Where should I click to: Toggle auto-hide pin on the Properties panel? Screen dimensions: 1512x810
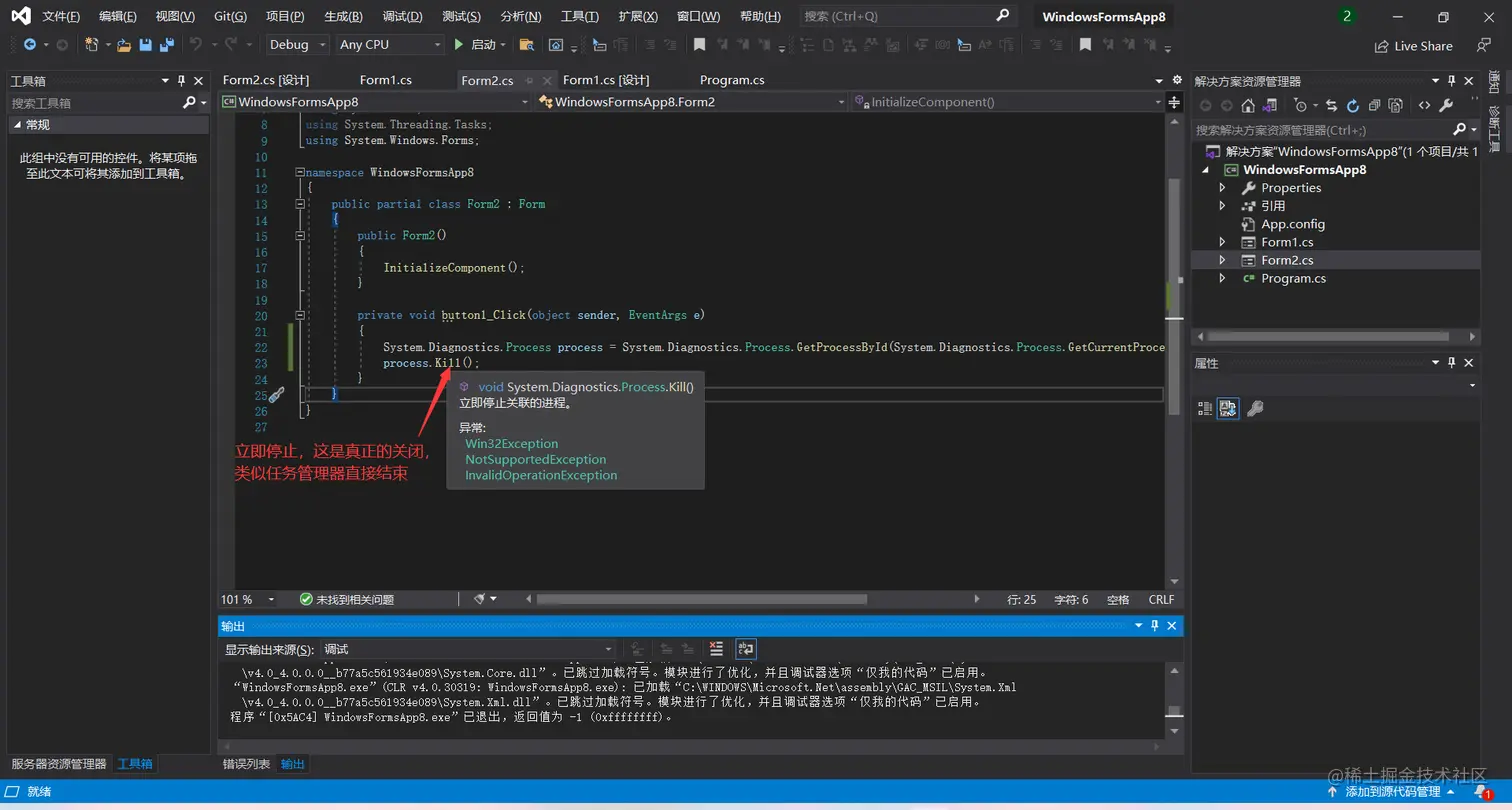pos(1453,363)
